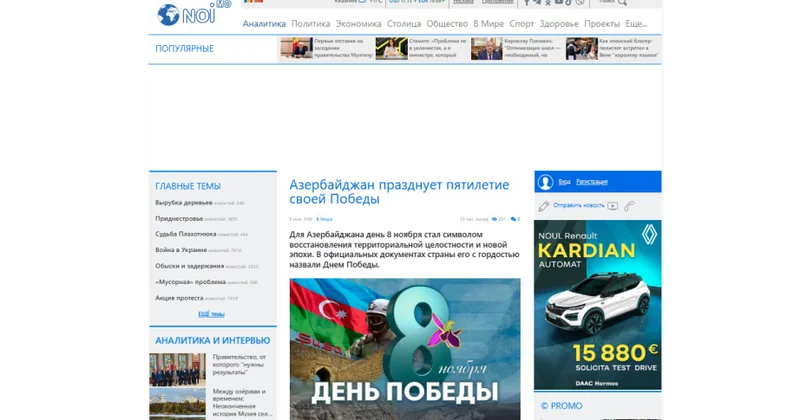Click the Регистрация link

click(592, 182)
